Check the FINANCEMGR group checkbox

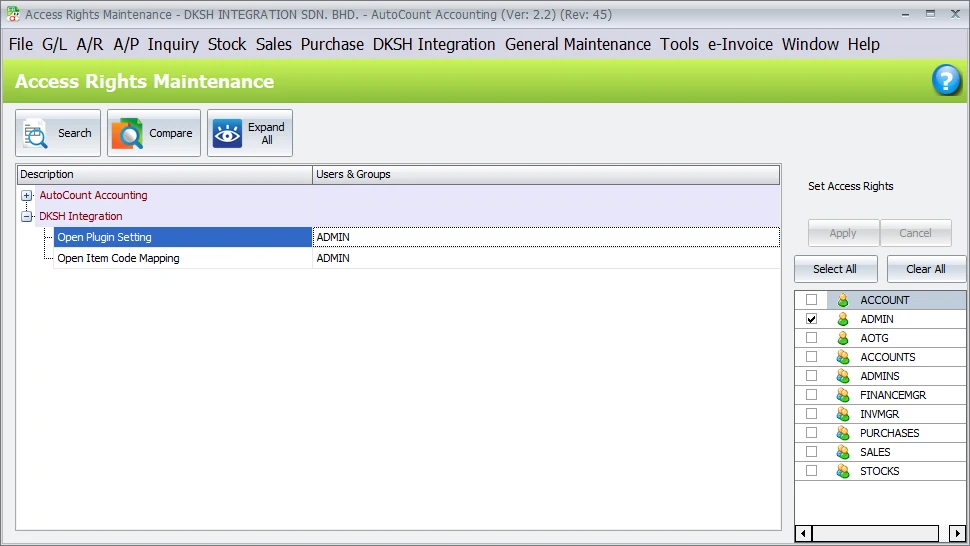pos(812,395)
